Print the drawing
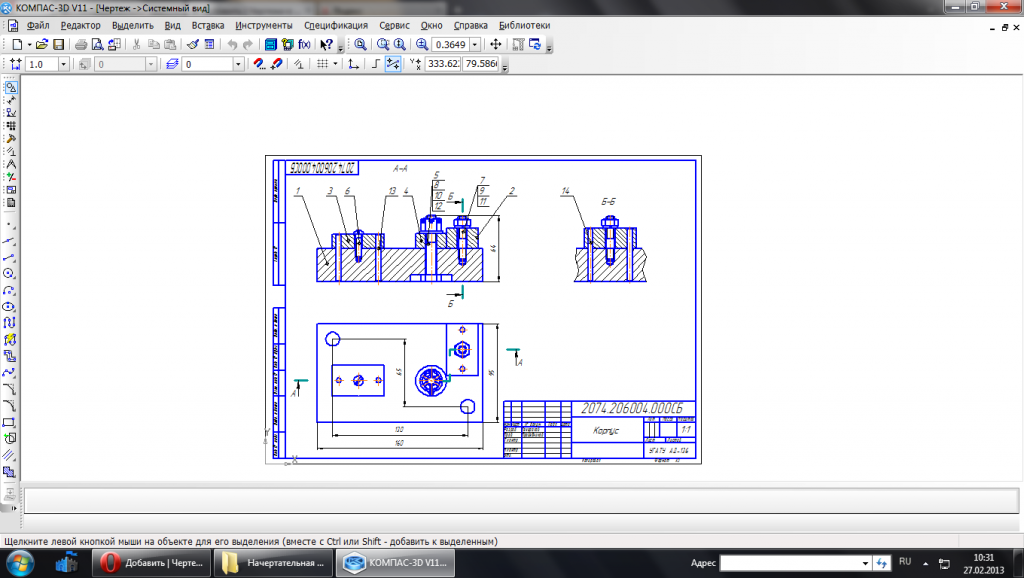 (x=81, y=44)
